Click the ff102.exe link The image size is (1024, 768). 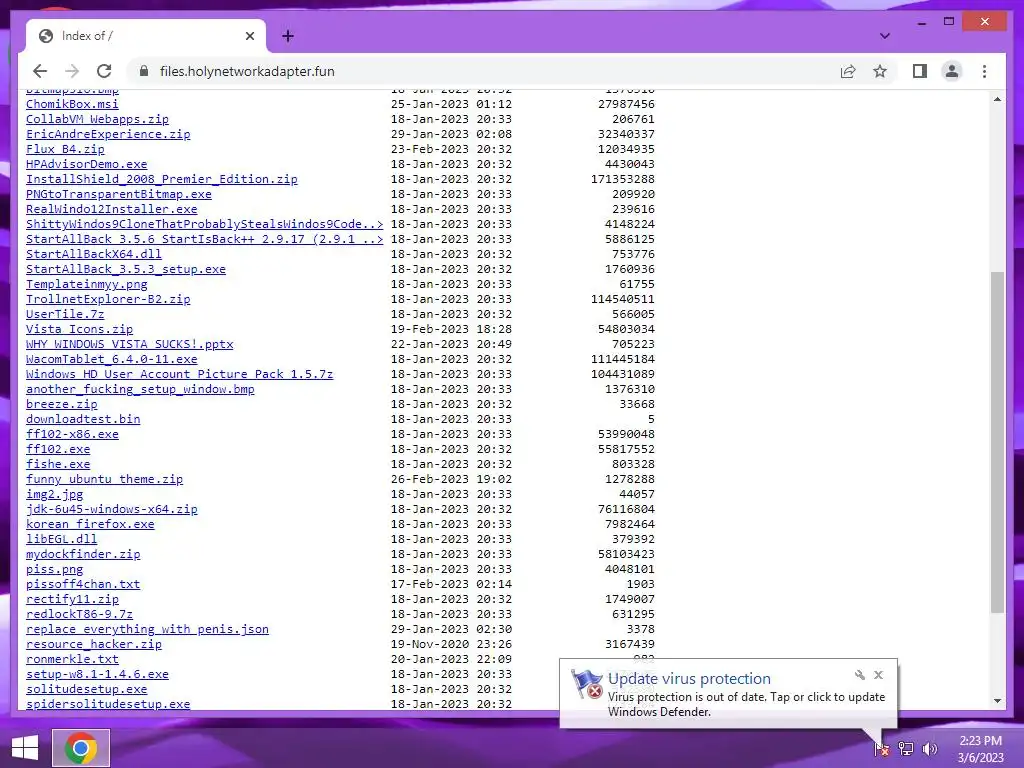click(57, 449)
